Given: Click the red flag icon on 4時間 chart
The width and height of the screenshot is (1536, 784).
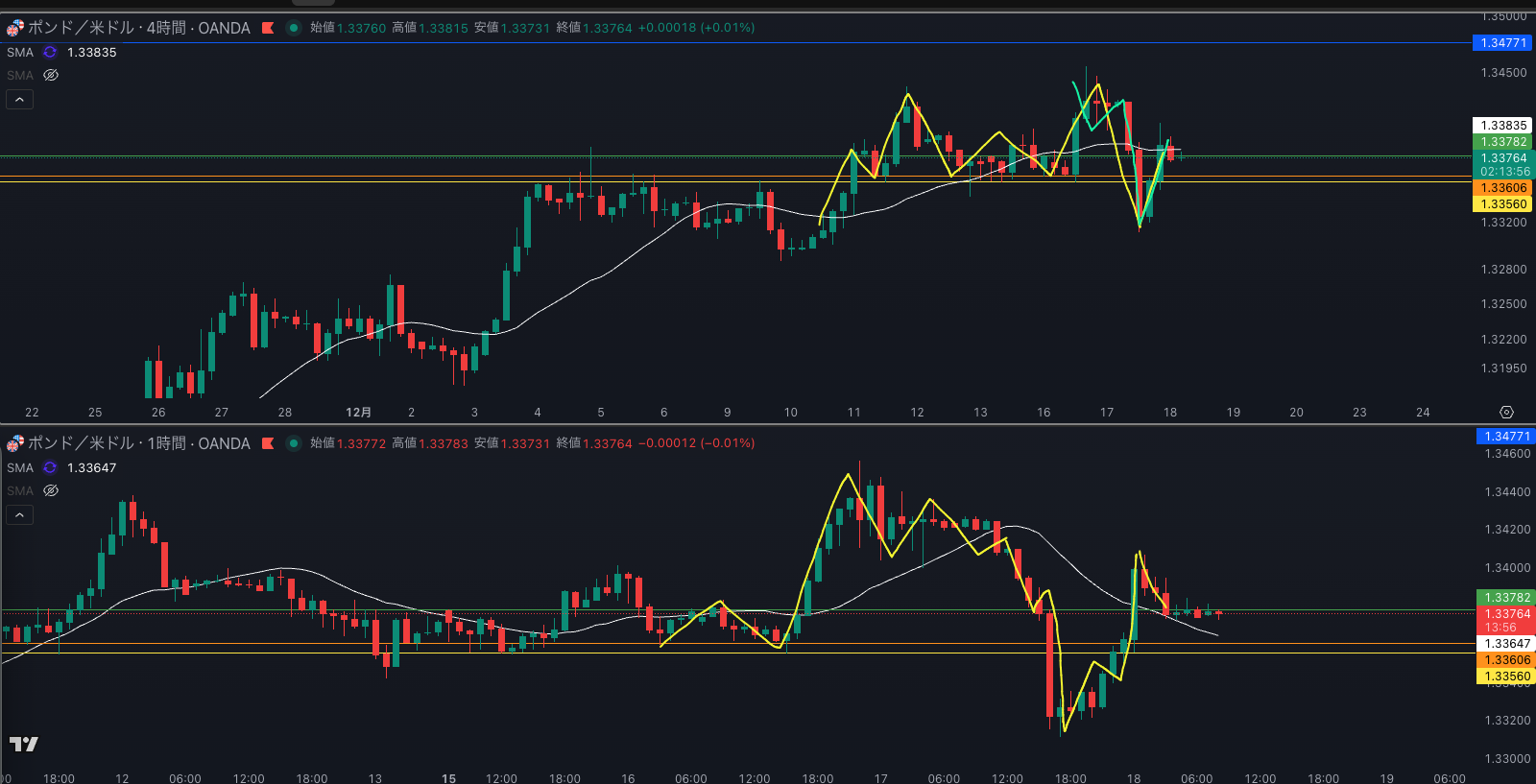Looking at the screenshot, I should coord(268,28).
